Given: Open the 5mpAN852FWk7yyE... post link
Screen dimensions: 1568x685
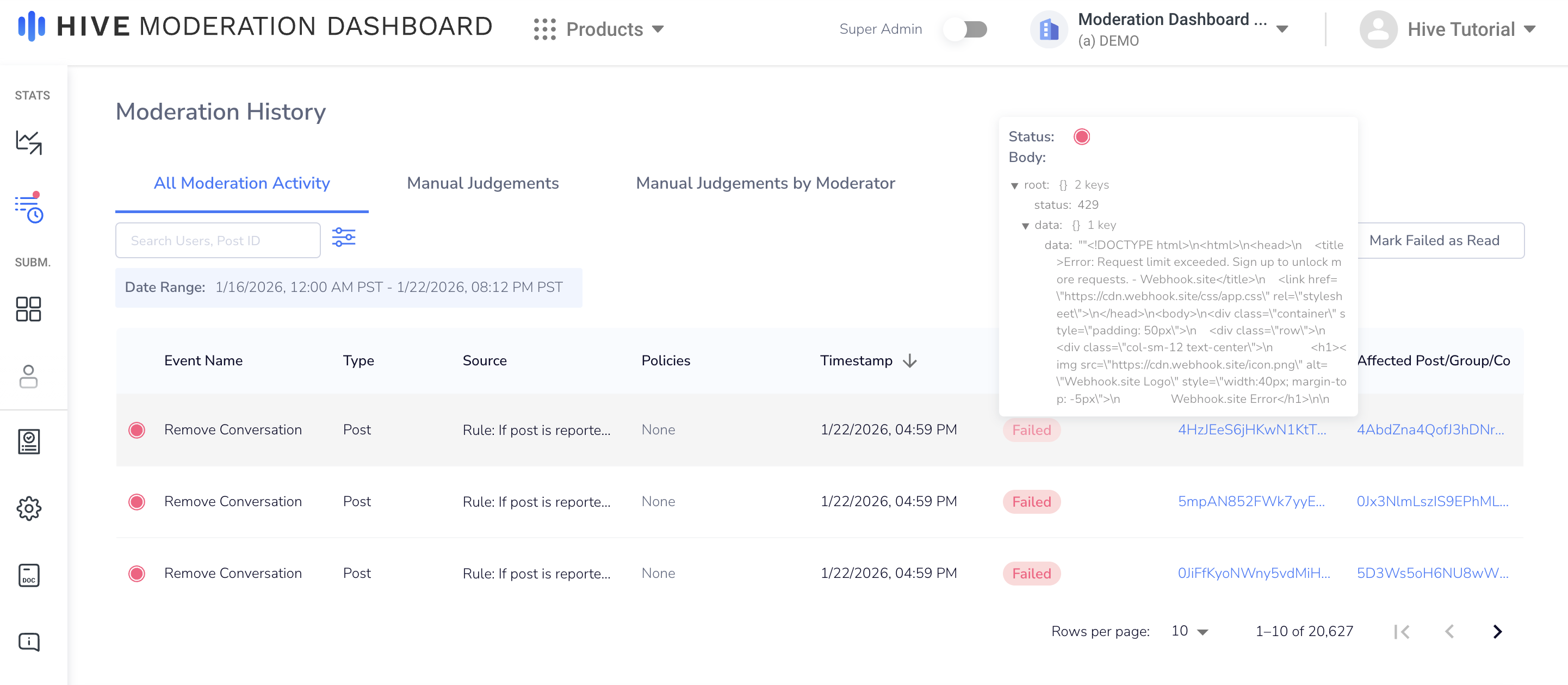Looking at the screenshot, I should pos(1251,501).
